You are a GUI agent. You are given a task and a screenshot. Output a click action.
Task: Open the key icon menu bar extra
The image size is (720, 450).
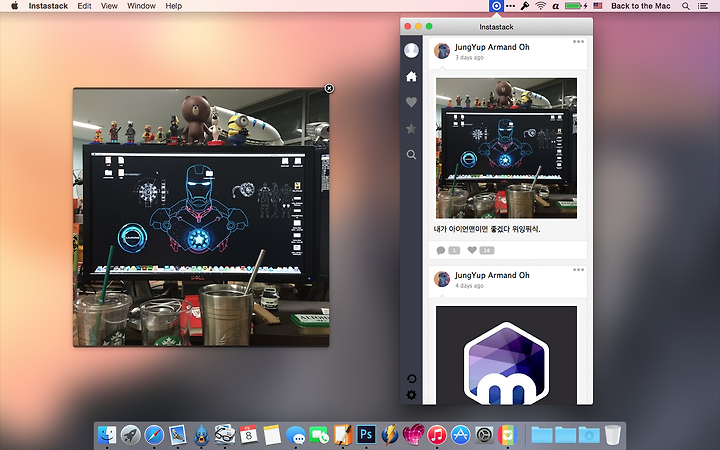point(524,6)
